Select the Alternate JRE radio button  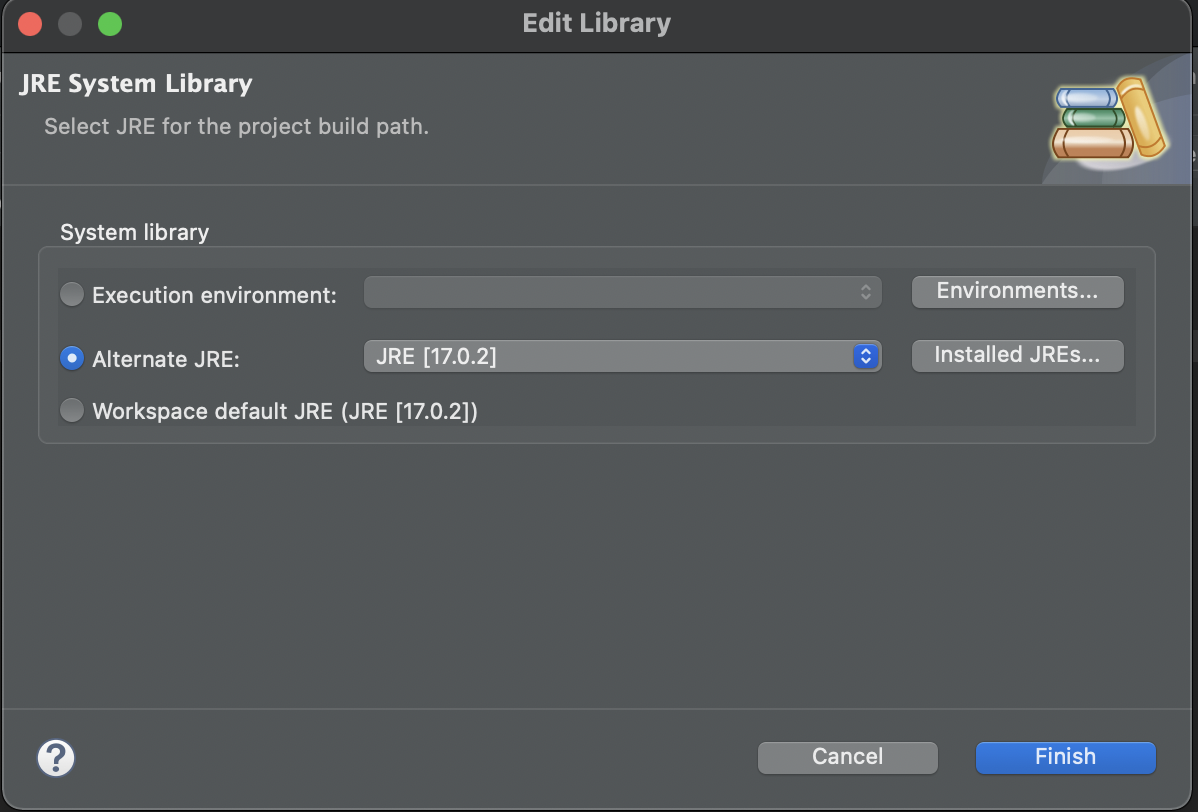(72, 358)
